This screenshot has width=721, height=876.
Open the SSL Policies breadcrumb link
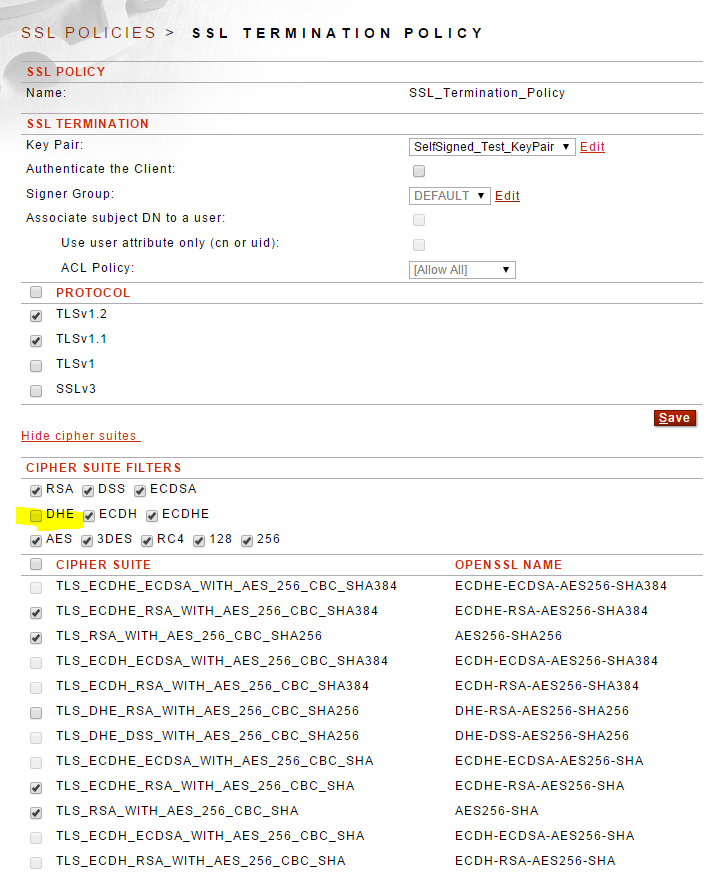pyautogui.click(x=88, y=33)
